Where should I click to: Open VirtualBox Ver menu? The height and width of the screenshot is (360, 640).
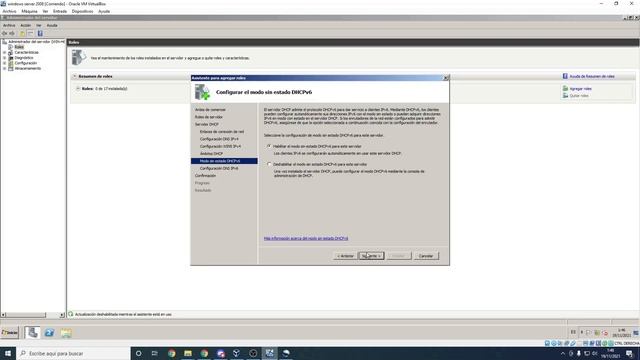[x=45, y=11]
